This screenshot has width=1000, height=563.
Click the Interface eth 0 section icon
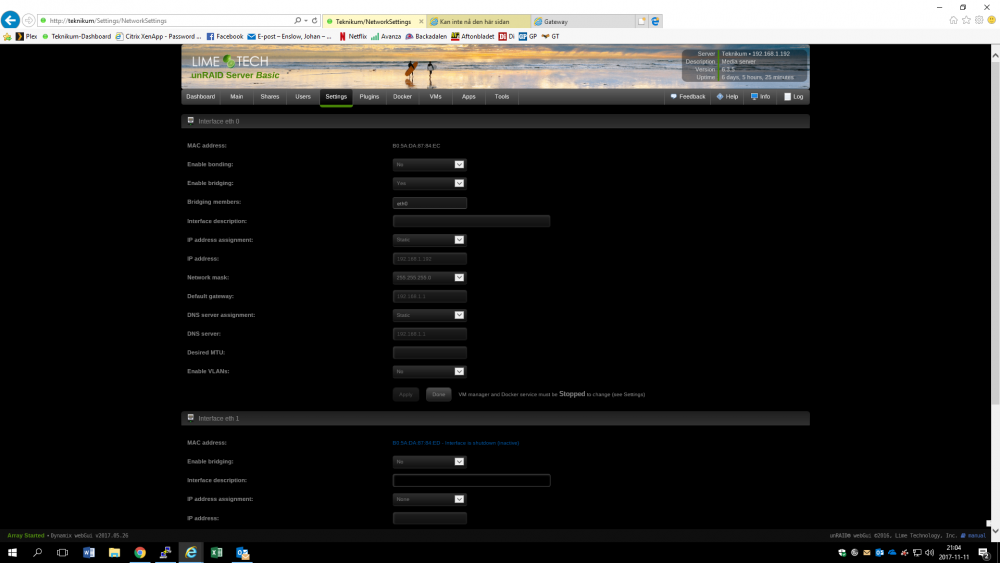(191, 121)
